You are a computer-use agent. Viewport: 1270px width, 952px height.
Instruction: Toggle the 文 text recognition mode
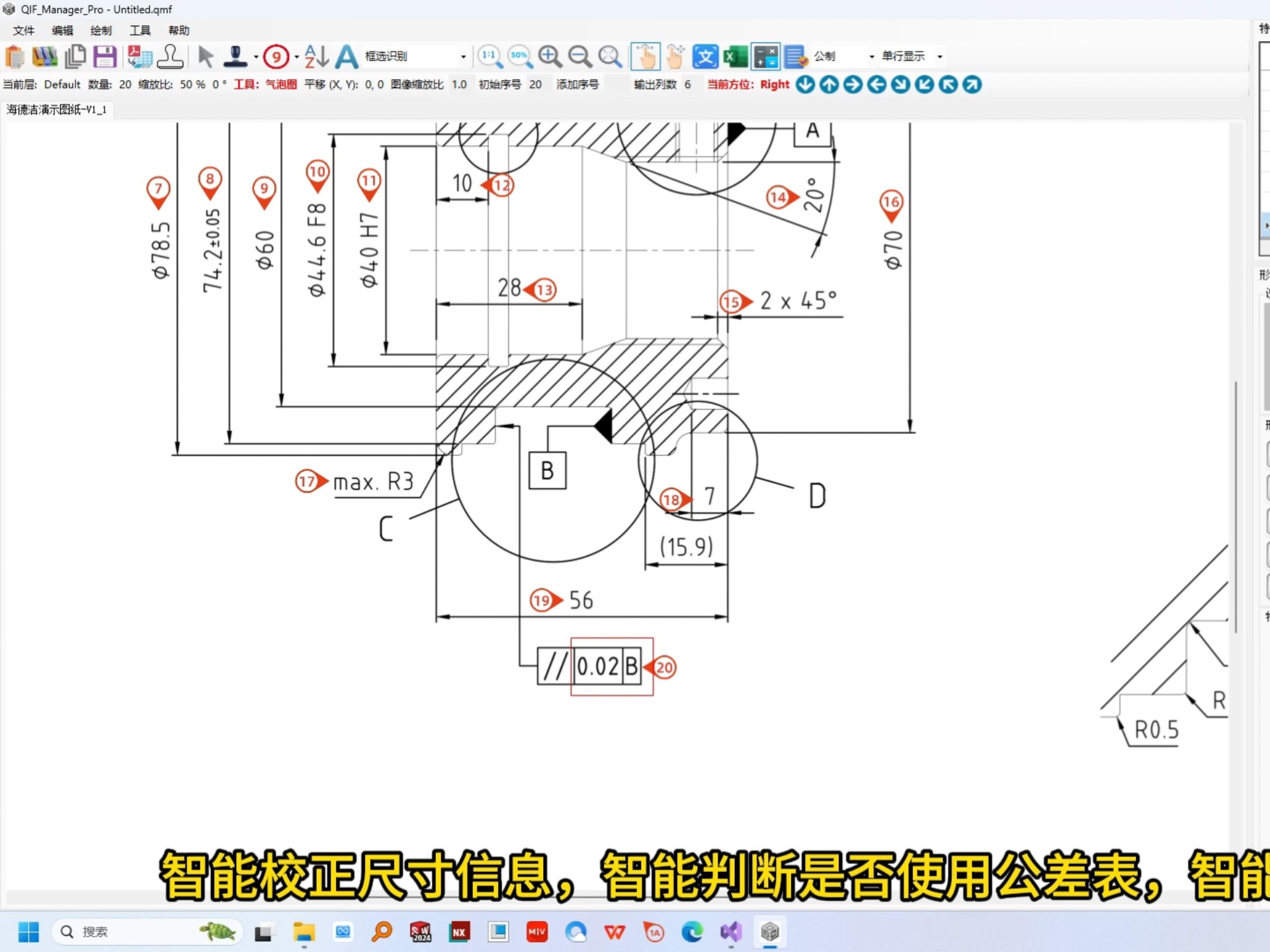pos(704,56)
